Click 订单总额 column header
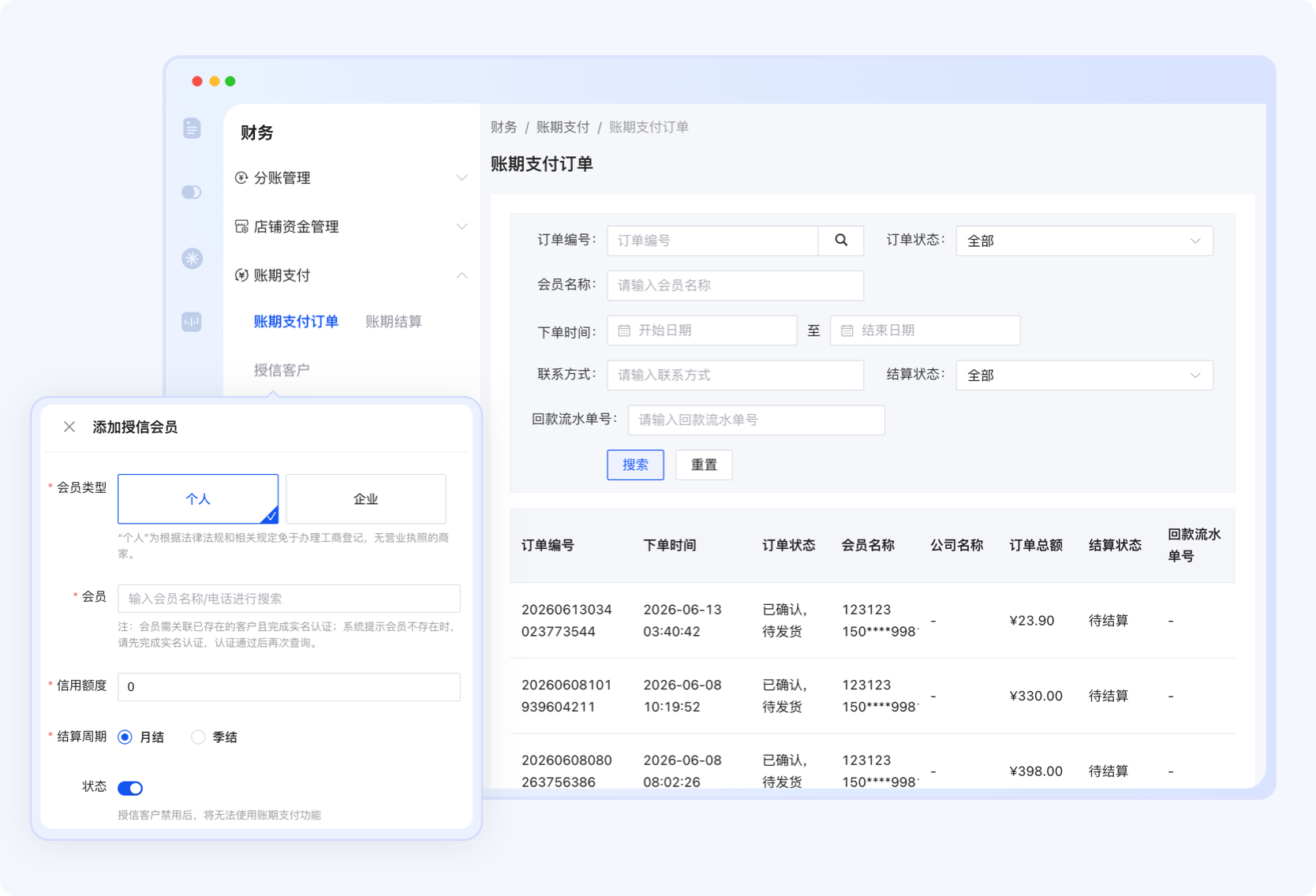The width and height of the screenshot is (1316, 896). 1036,546
